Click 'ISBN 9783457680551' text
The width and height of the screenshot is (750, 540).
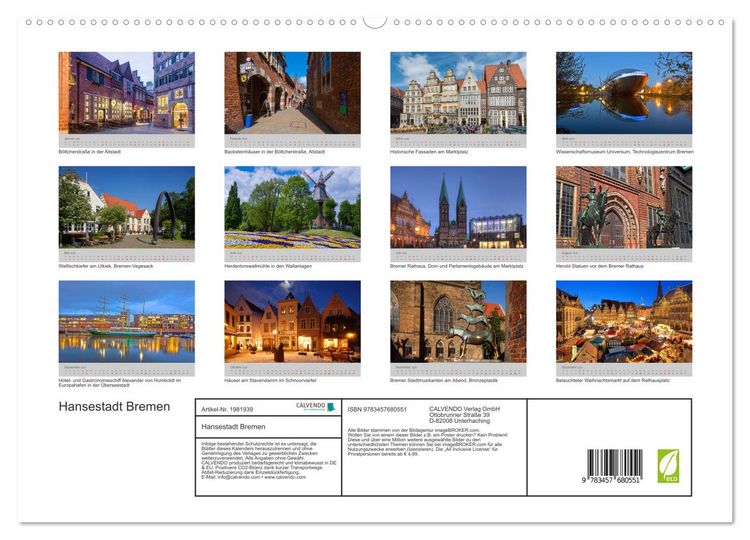coord(377,409)
